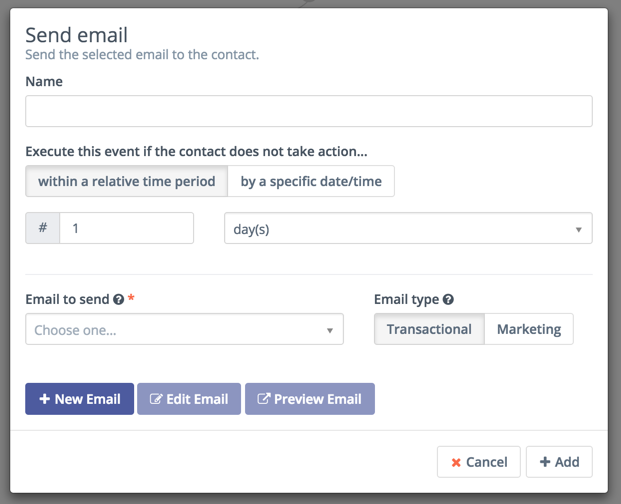This screenshot has height=504, width=621.
Task: Click the interval number field showing 1
Action: (126, 228)
